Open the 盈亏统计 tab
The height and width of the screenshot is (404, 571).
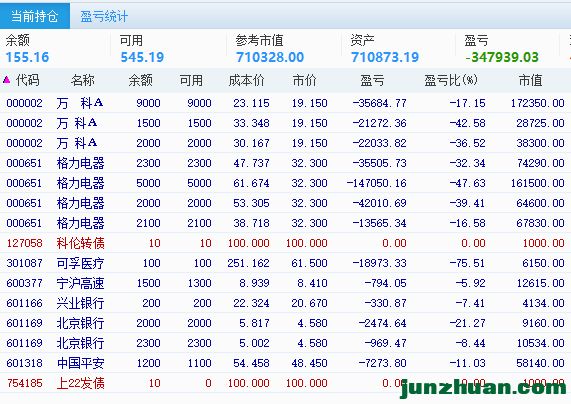pos(104,16)
